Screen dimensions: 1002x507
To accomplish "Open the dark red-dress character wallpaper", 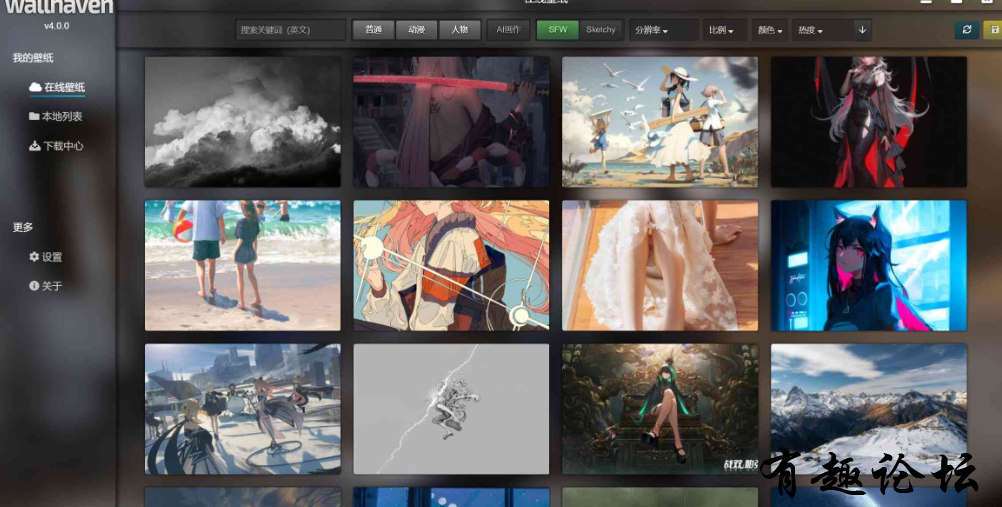I will click(868, 122).
